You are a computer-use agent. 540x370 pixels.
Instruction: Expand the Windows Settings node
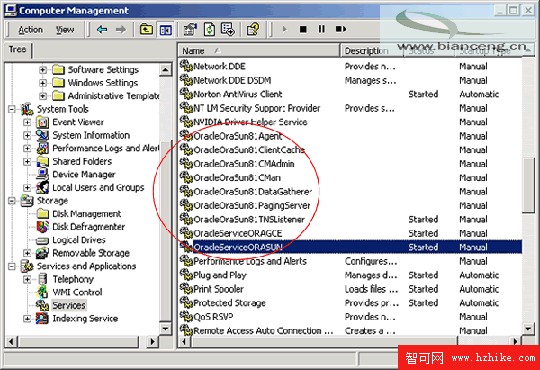pos(43,83)
